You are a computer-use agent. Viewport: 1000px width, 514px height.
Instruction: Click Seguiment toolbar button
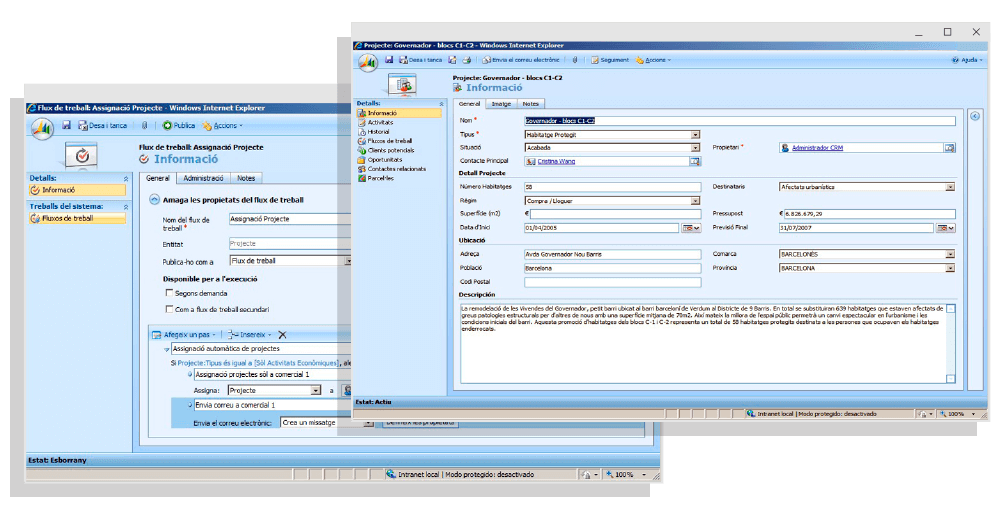(x=610, y=60)
